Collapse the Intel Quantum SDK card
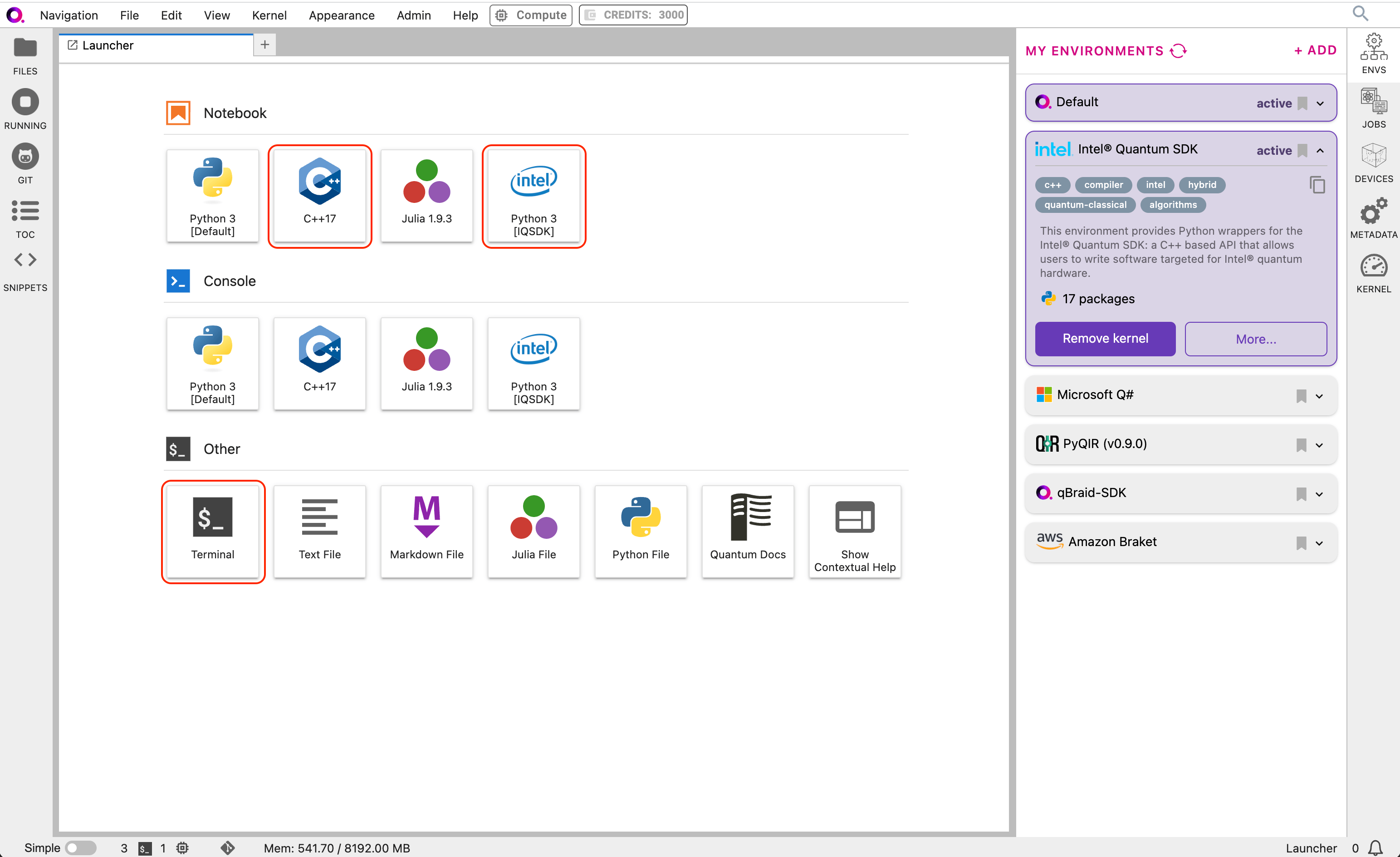1400x857 pixels. pos(1320,151)
